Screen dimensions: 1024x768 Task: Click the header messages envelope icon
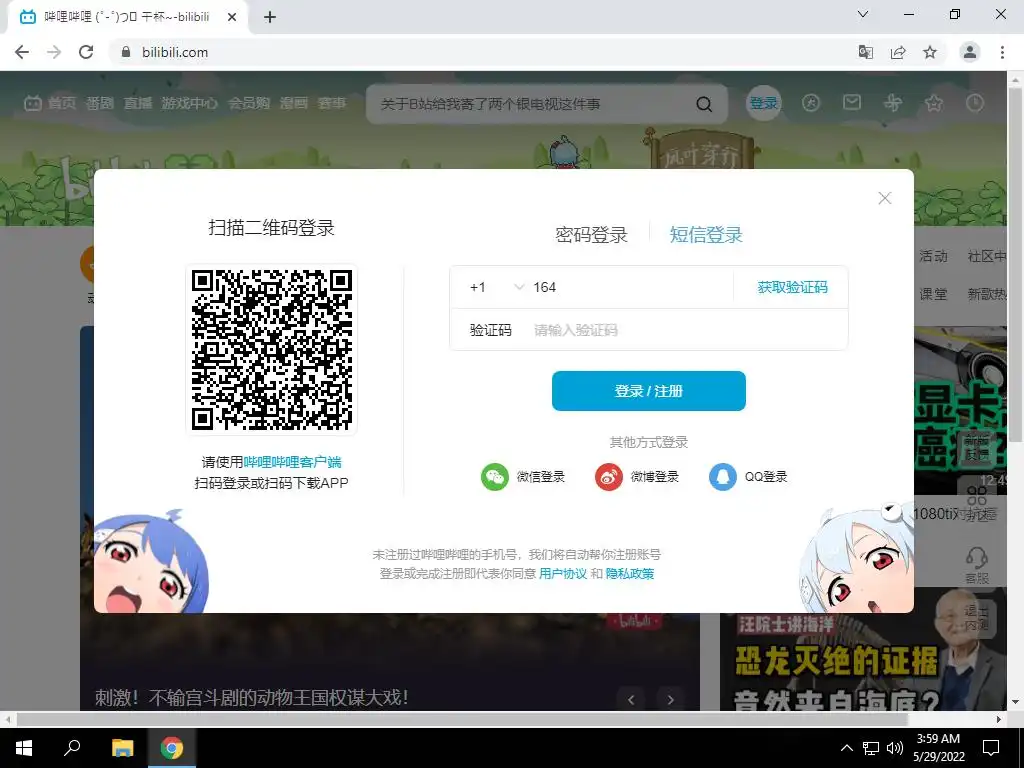[852, 102]
